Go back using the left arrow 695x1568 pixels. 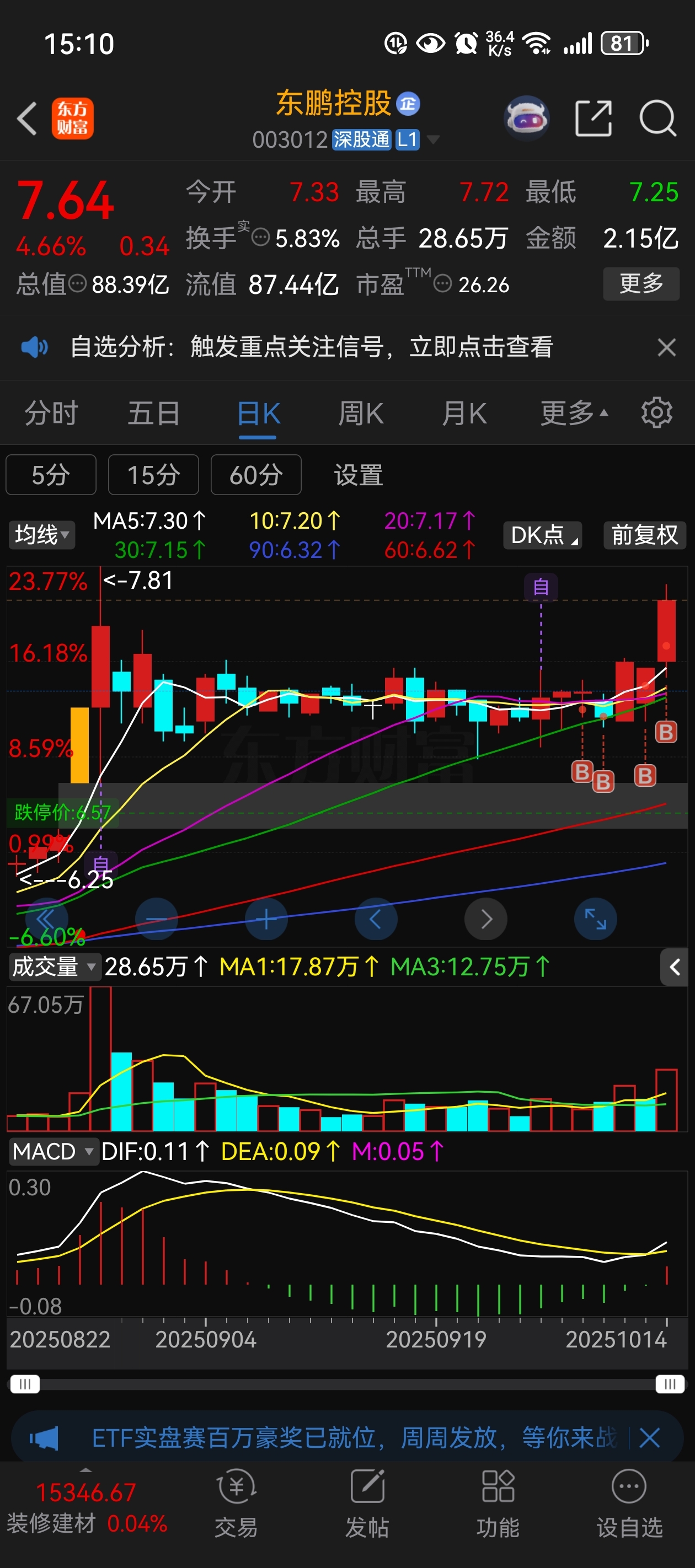[28, 118]
